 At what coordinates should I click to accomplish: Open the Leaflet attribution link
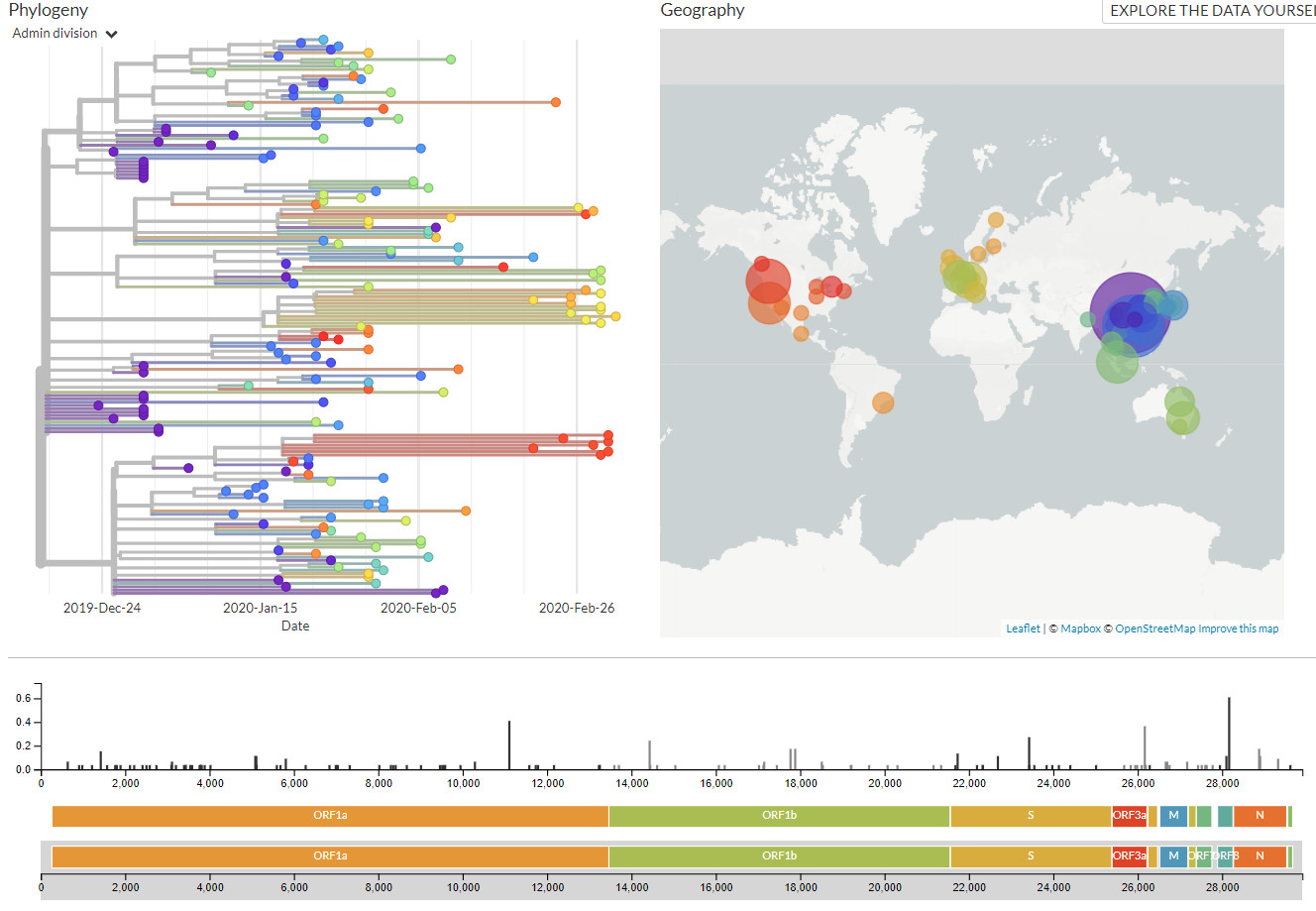tap(1023, 628)
